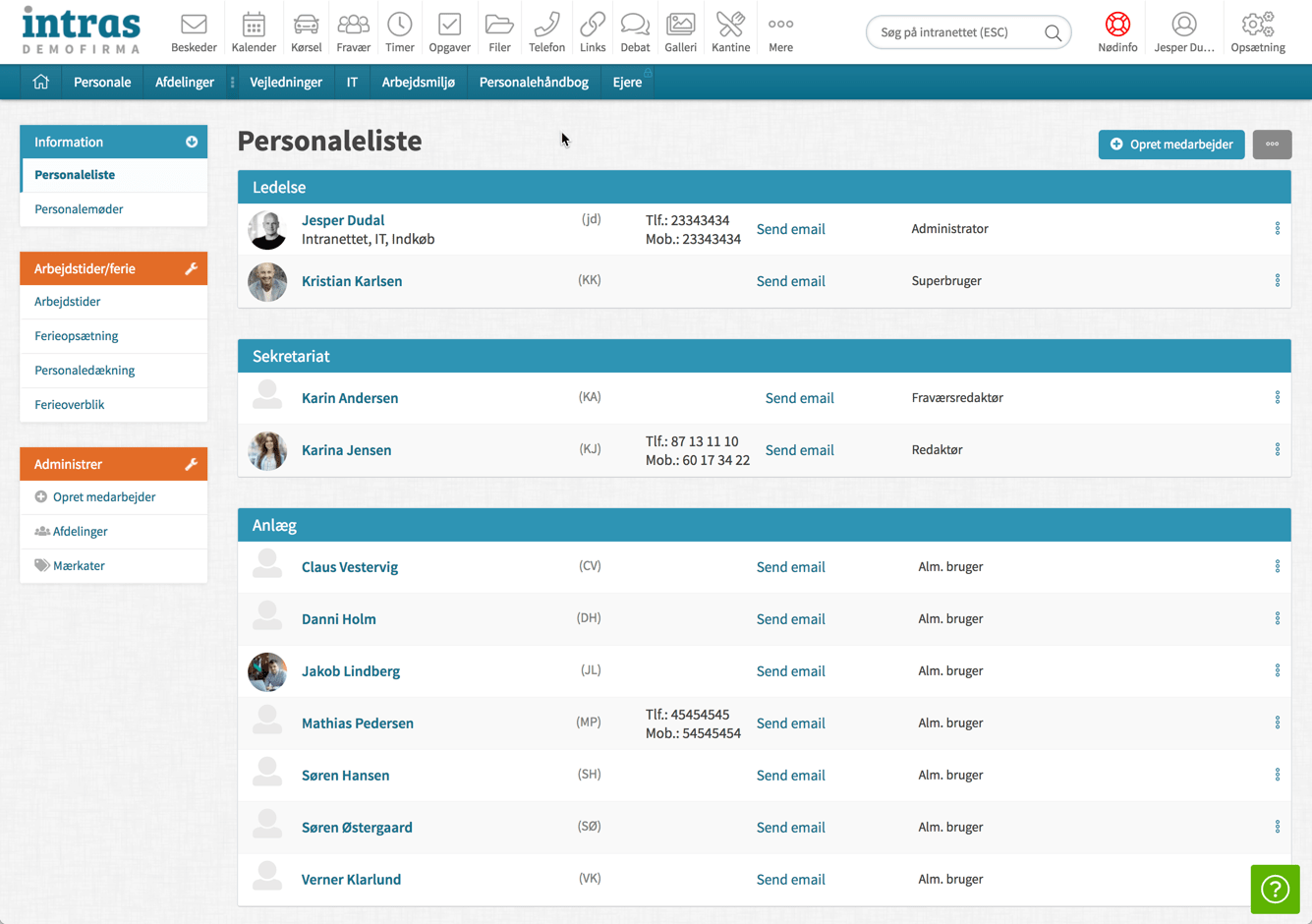Select the Personalehåndbog tab in navigation bar
The height and width of the screenshot is (924, 1312).
click(534, 83)
